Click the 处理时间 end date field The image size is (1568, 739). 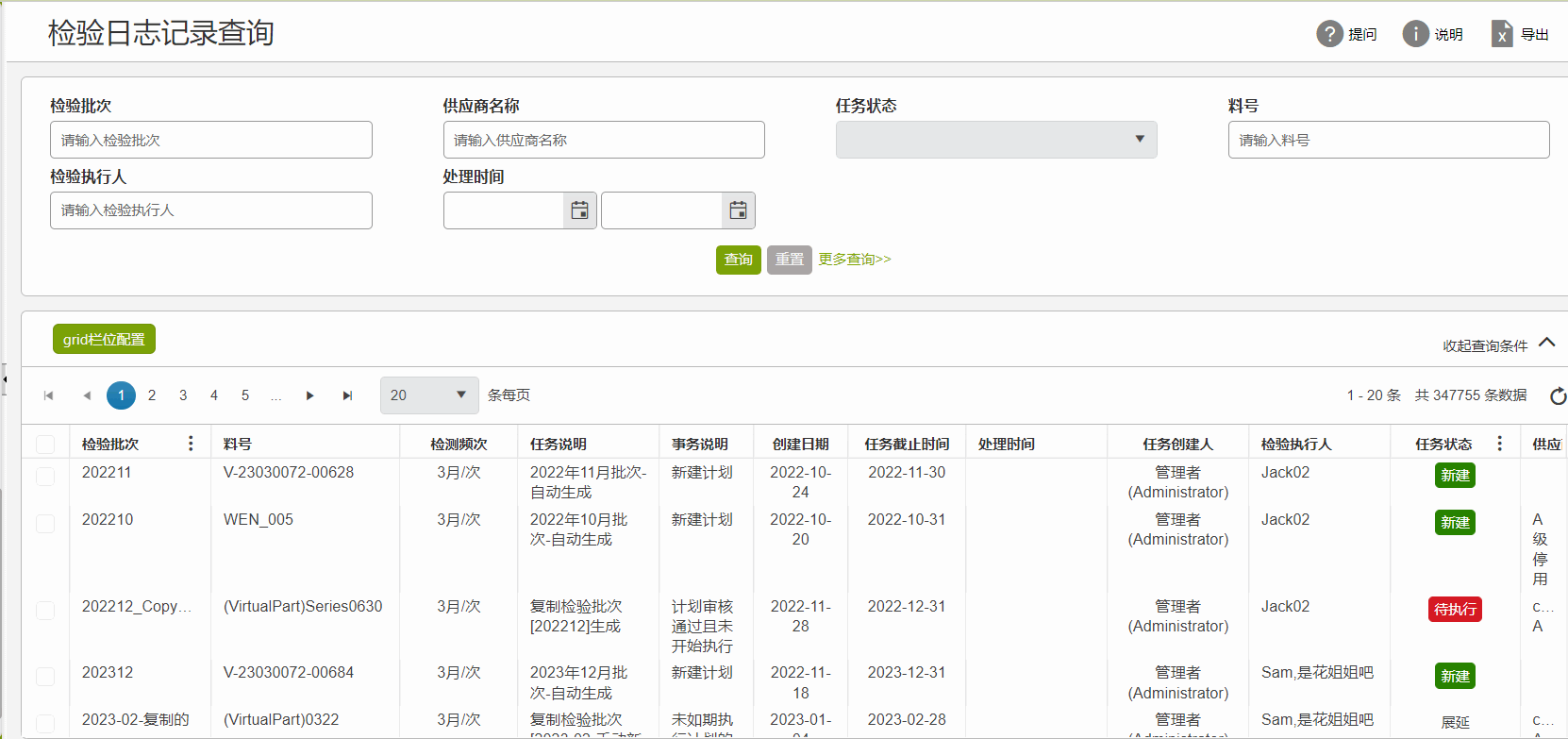pyautogui.click(x=662, y=210)
